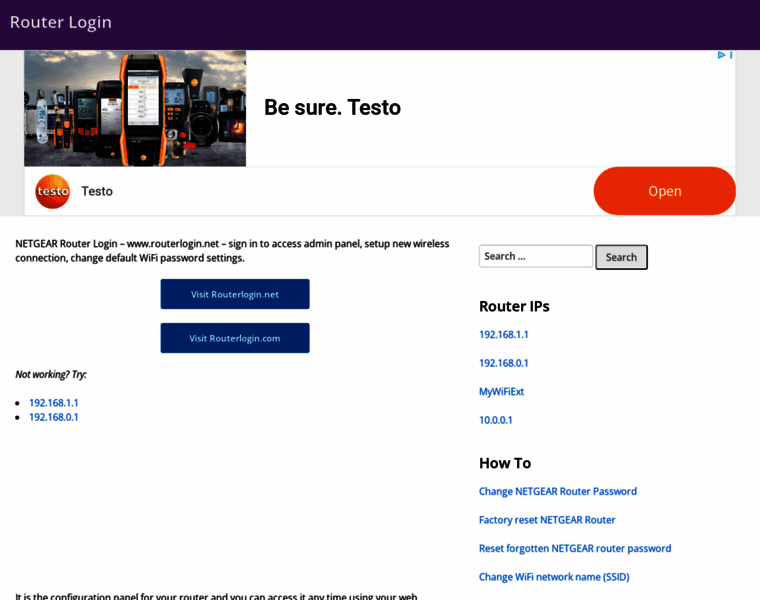Image resolution: width=760 pixels, height=600 pixels.
Task: Click the Visit Routerlogin.net button
Action: point(235,294)
